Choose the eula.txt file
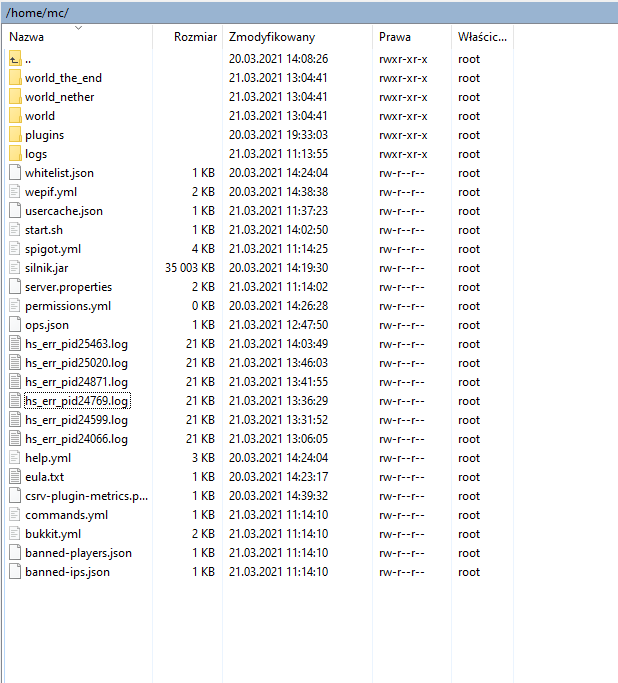The height and width of the screenshot is (683, 618). [x=44, y=477]
